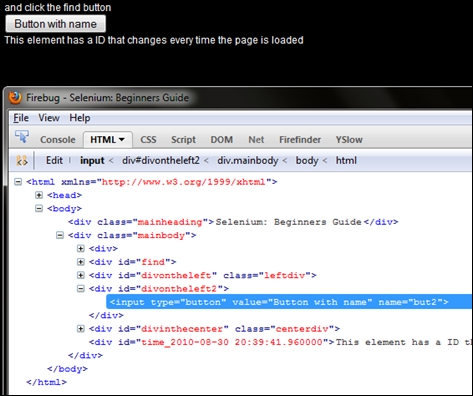Screen dimensions: 473x396
Task: Open the Firefinder tab
Action: point(300,140)
